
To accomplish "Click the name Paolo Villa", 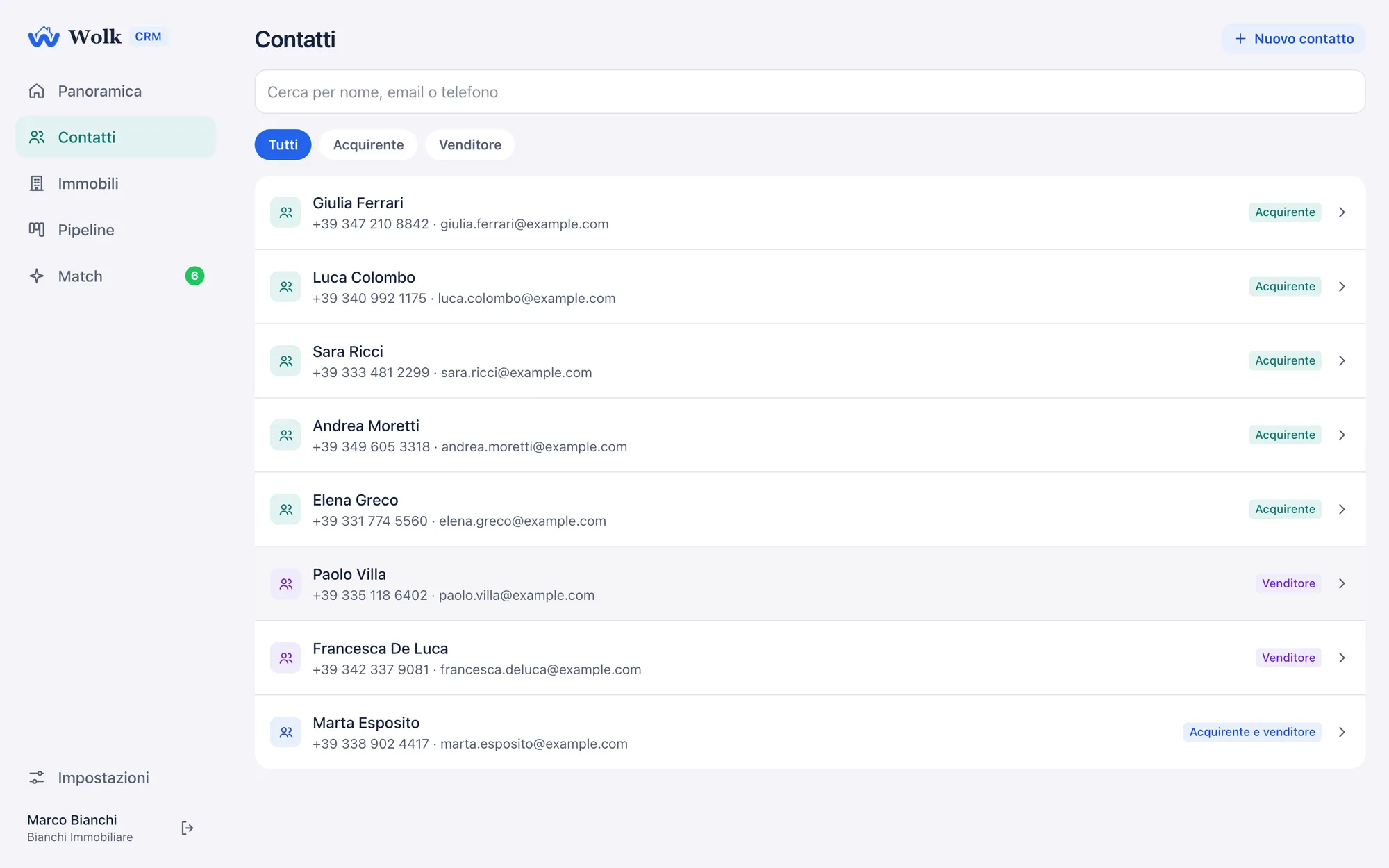I will (x=349, y=574).
